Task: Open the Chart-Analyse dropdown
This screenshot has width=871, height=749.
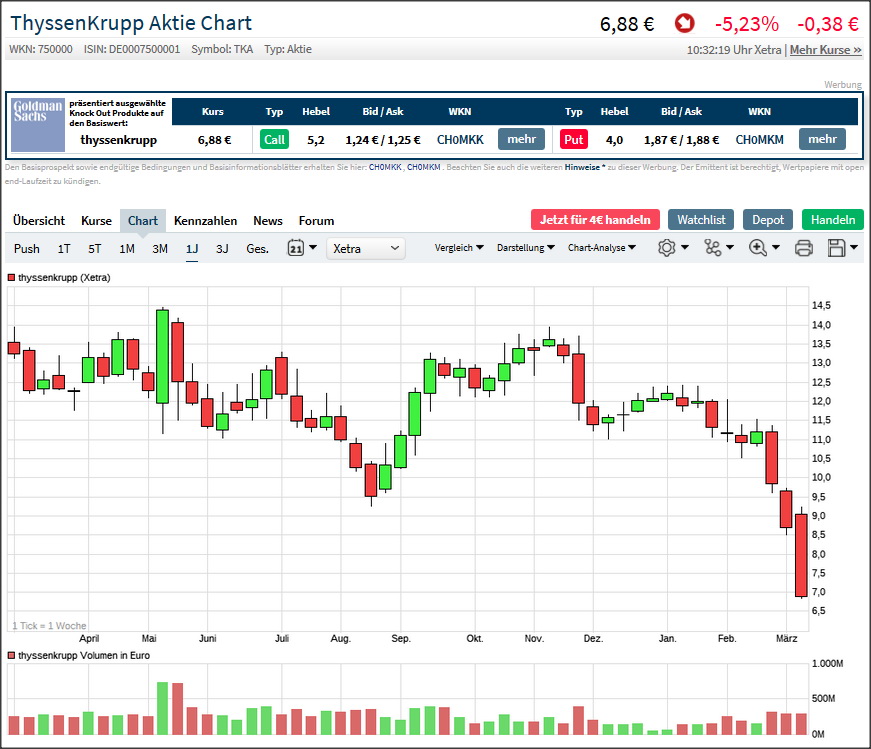Action: tap(601, 248)
